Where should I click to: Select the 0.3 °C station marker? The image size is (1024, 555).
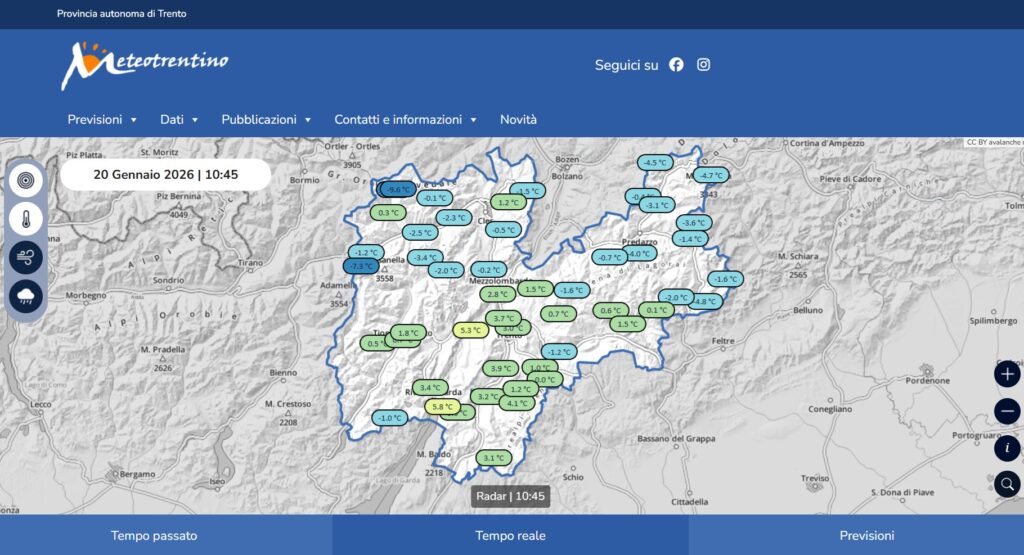point(388,212)
